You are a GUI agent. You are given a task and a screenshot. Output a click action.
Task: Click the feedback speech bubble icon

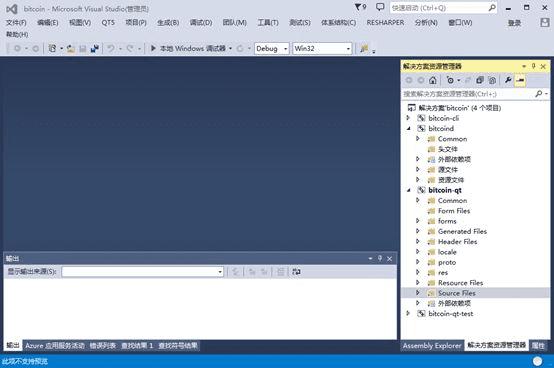(380, 7)
